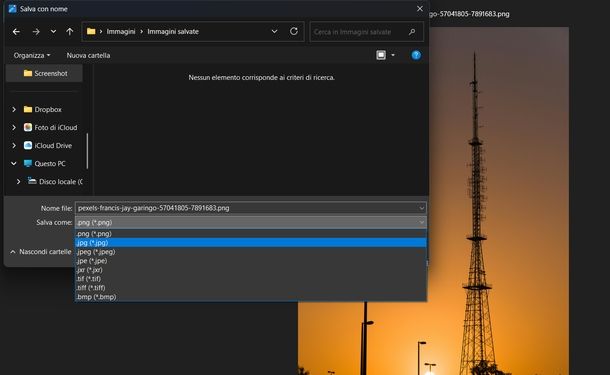Click Nascondi cartelle toggle

pos(40,252)
